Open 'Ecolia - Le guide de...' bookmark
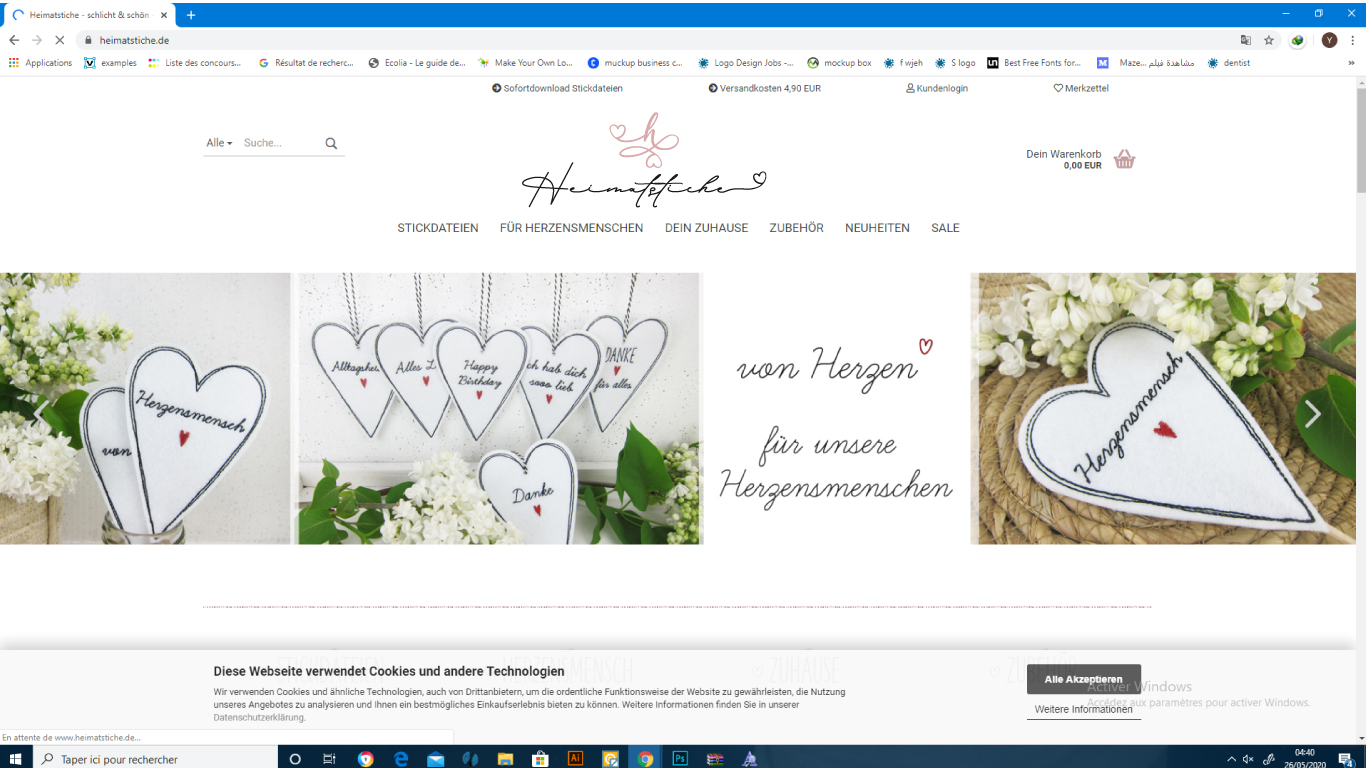Image resolution: width=1366 pixels, height=768 pixels. coord(418,63)
